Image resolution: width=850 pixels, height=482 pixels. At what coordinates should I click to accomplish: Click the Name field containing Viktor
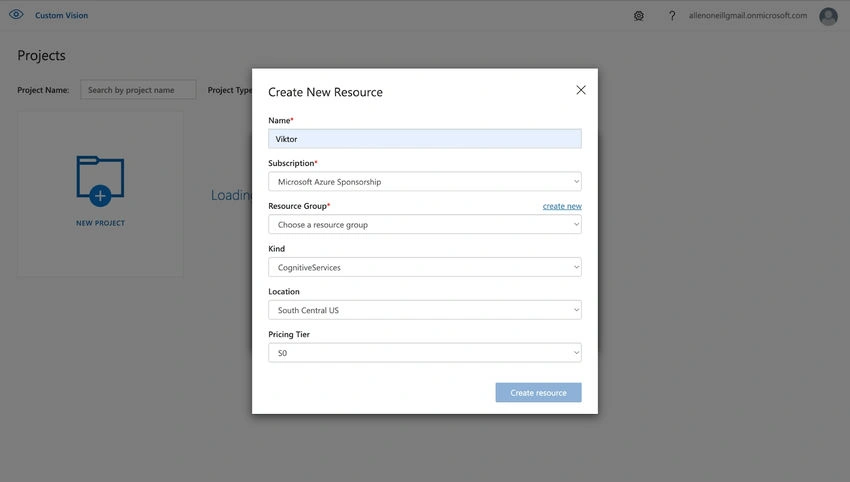pos(424,139)
